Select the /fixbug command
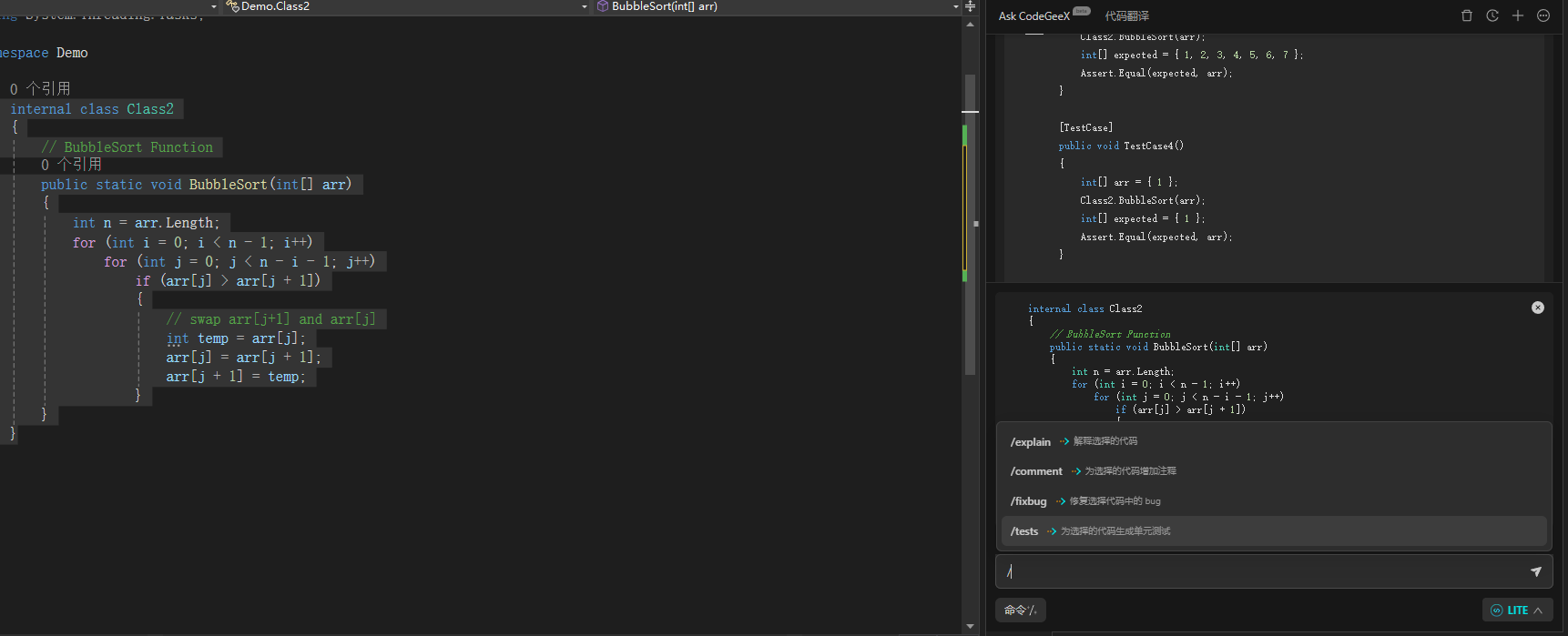 click(x=1028, y=501)
